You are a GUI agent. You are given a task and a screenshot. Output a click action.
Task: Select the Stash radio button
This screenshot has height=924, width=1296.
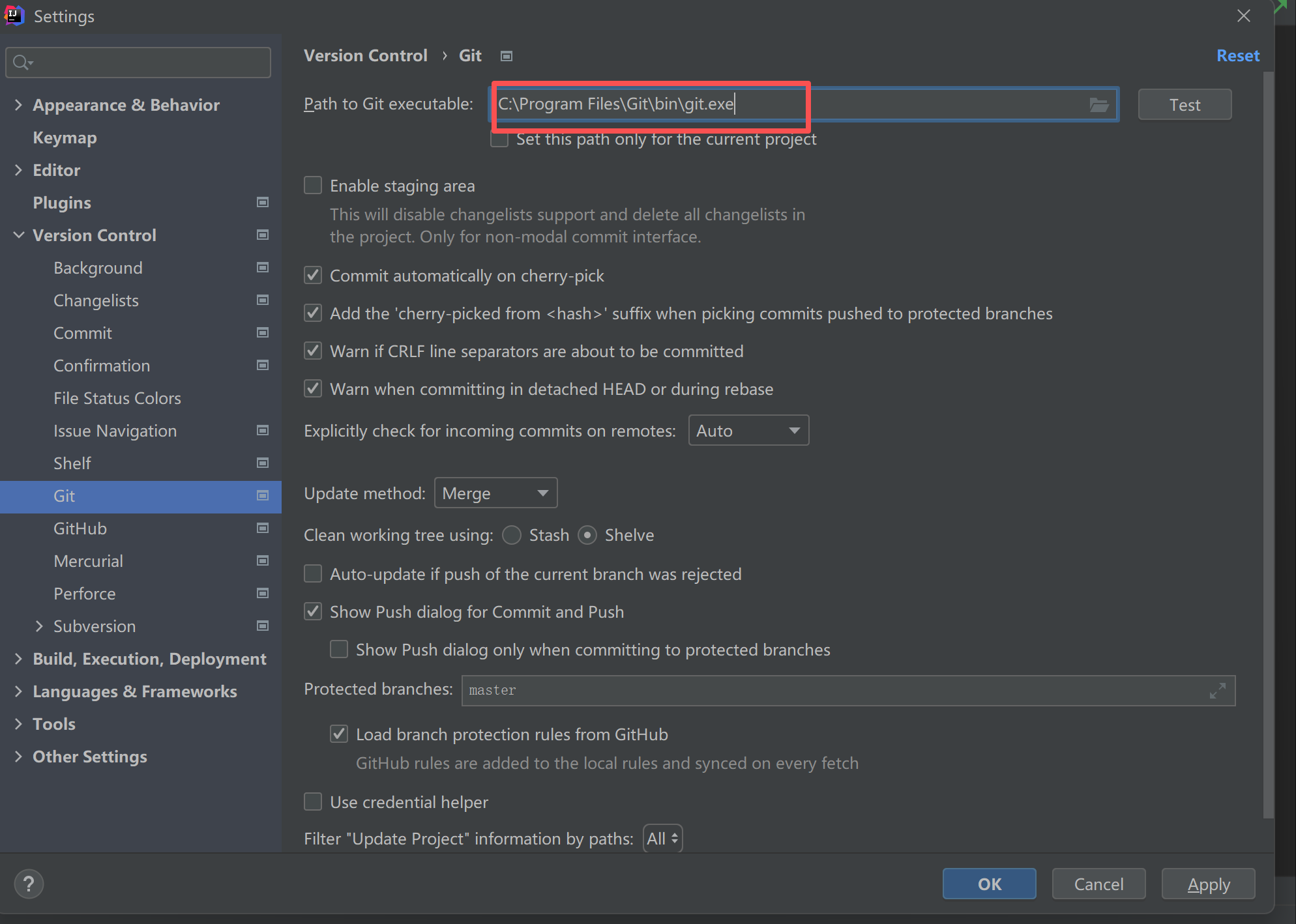pos(512,535)
